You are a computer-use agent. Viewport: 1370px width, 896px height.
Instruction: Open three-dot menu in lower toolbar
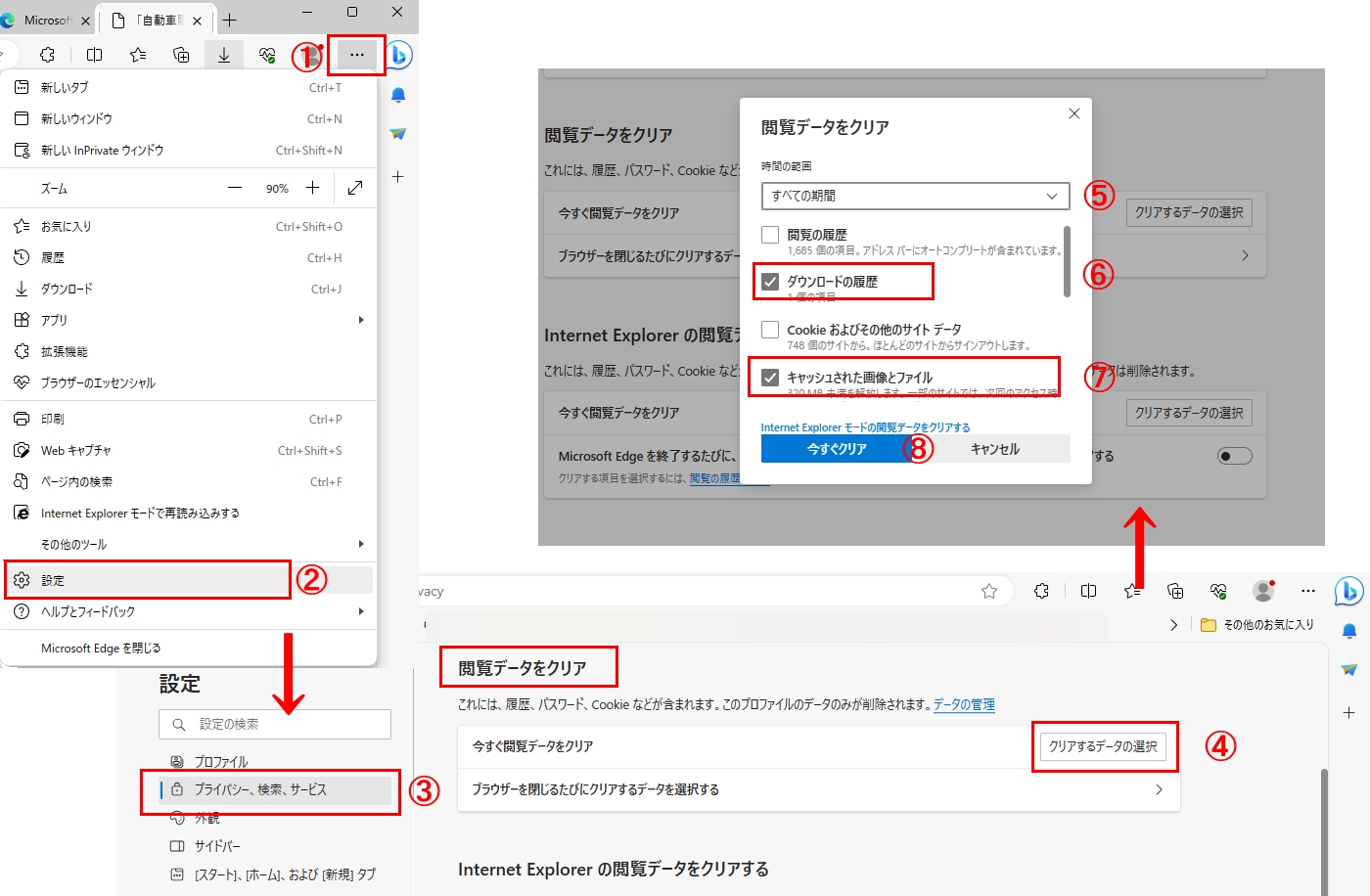click(1308, 591)
